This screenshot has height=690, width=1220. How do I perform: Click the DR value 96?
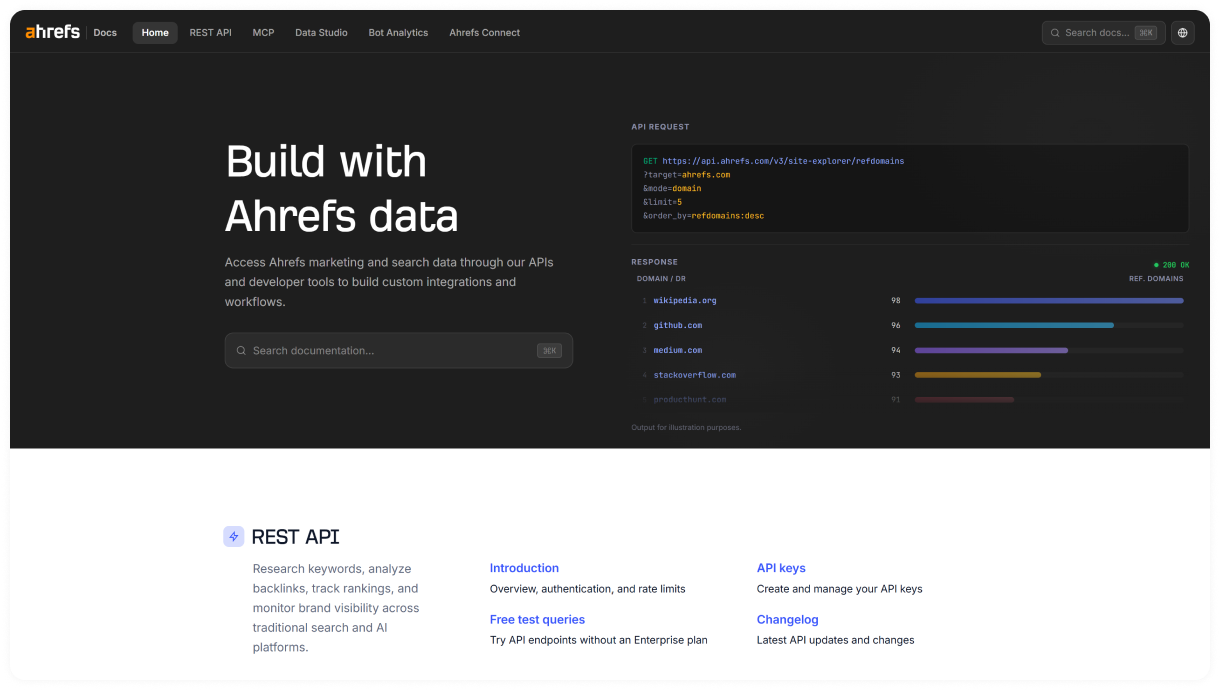(896, 325)
